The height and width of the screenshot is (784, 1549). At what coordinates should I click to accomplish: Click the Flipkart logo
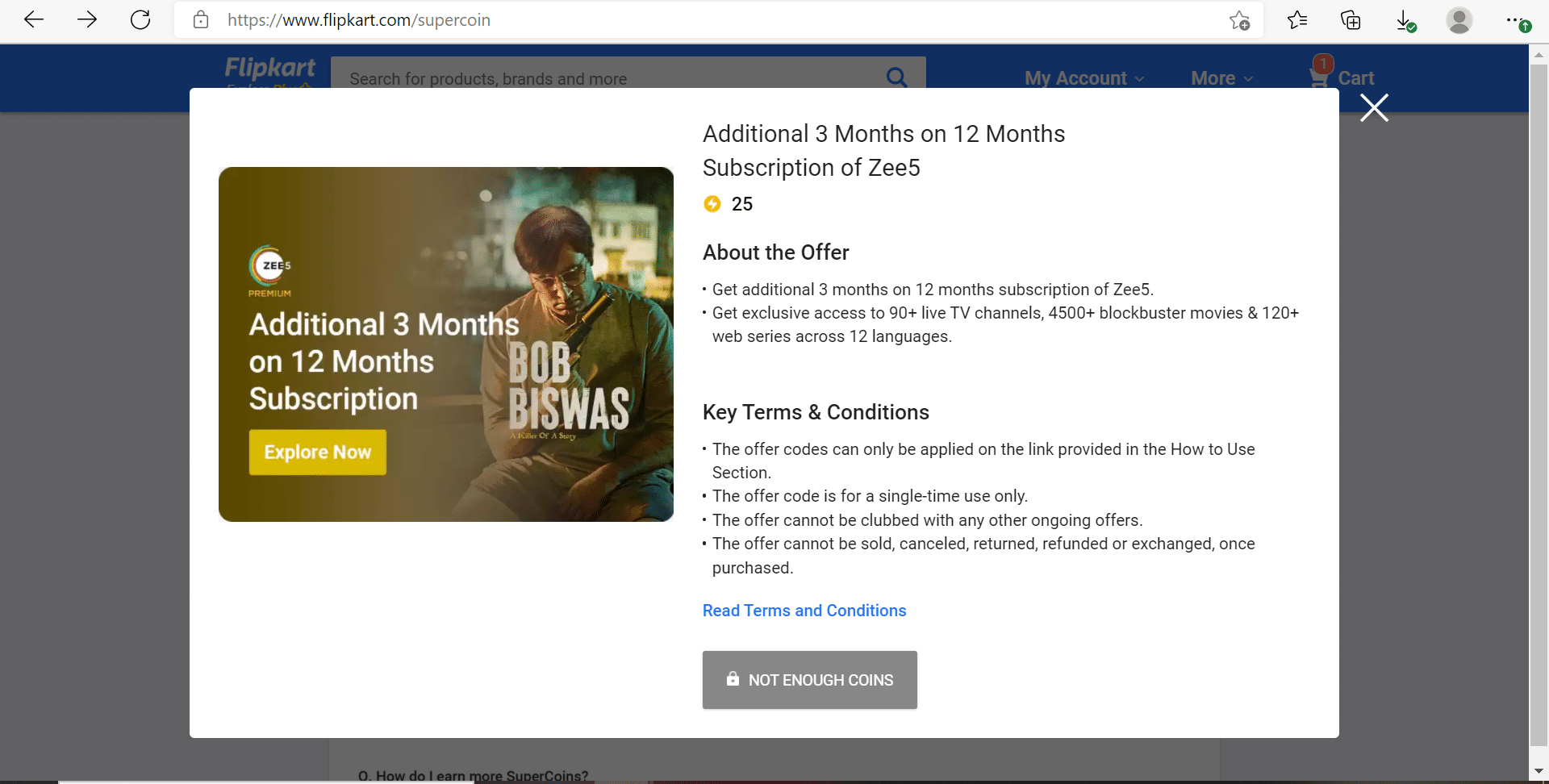(x=269, y=71)
